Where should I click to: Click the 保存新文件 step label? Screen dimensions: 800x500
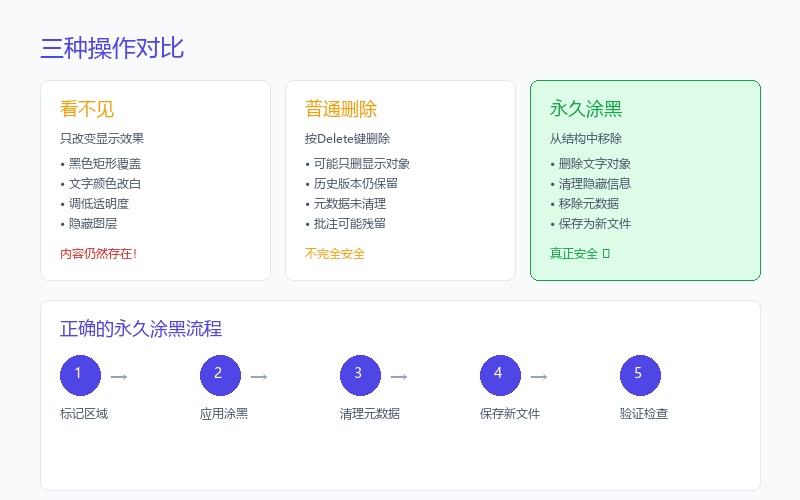510,413
